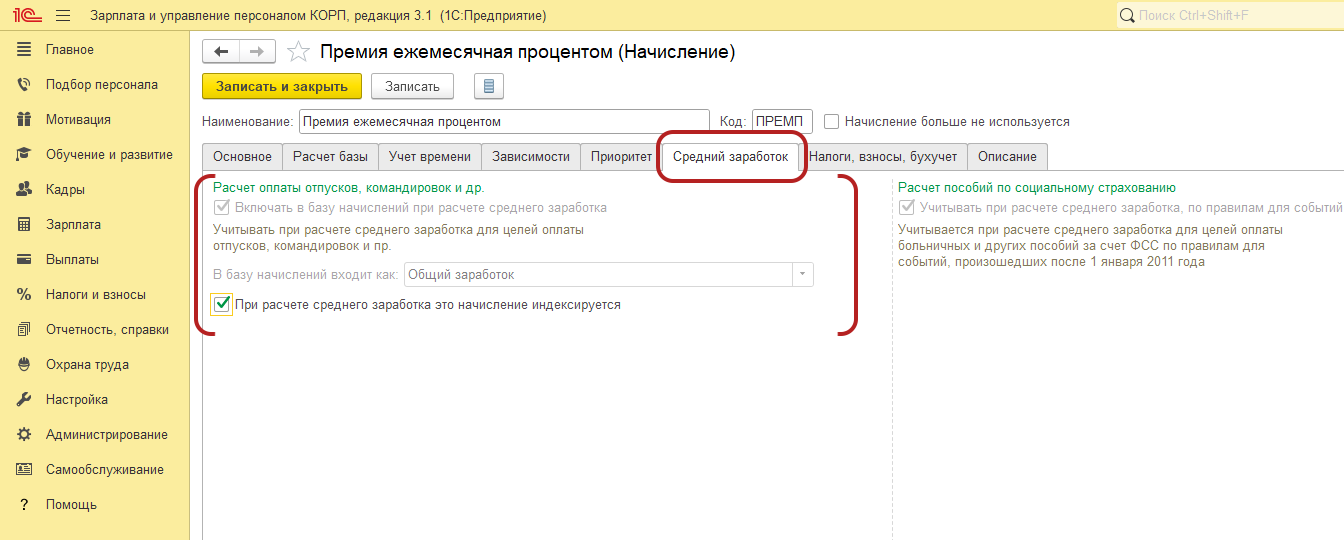Open the hamburger main menu icon
The width and height of the screenshot is (1344, 540).
point(63,16)
